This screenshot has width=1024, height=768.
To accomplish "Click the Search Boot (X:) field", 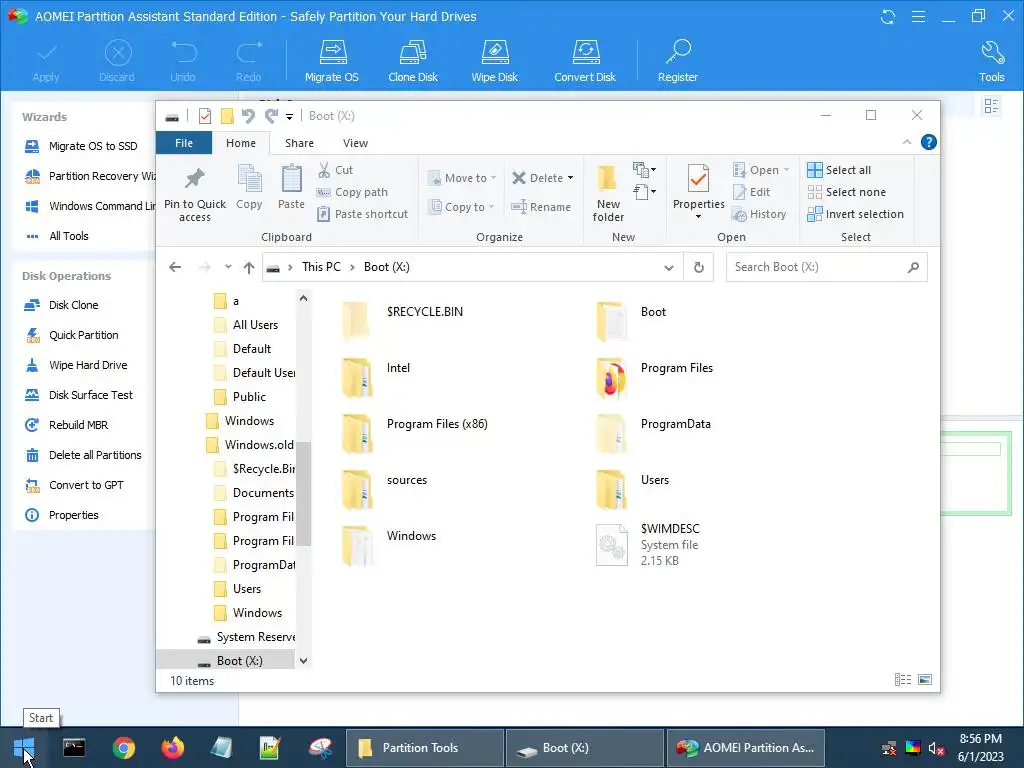I will click(827, 267).
